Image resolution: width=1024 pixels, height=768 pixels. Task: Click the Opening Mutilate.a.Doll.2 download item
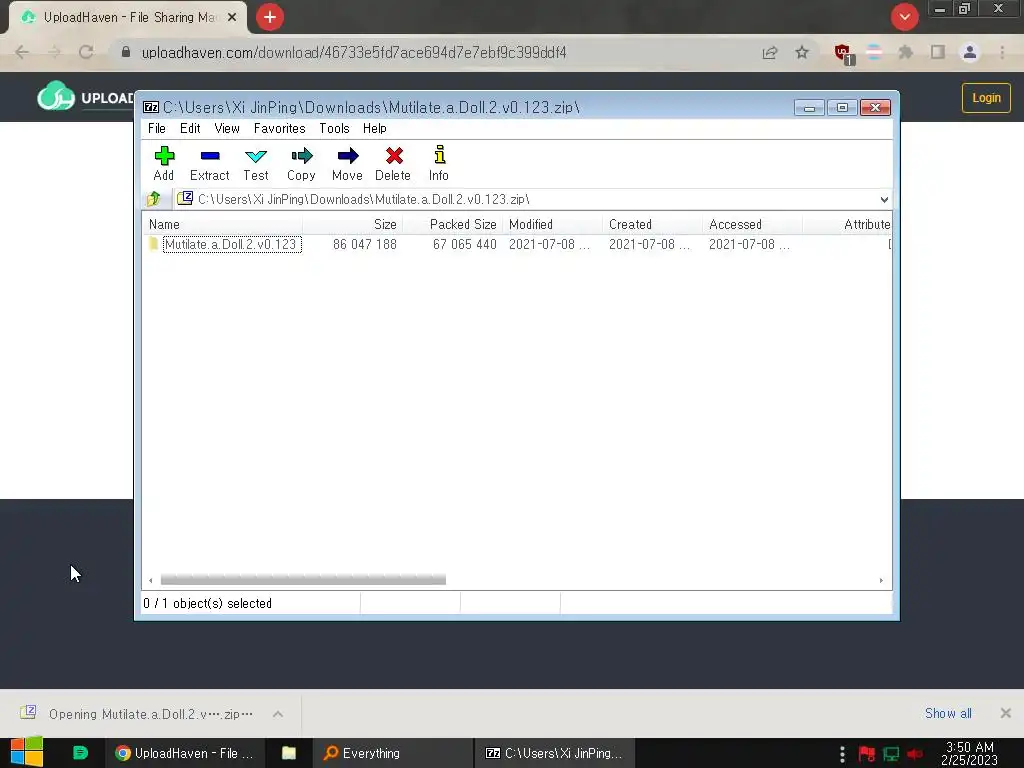pyautogui.click(x=137, y=714)
